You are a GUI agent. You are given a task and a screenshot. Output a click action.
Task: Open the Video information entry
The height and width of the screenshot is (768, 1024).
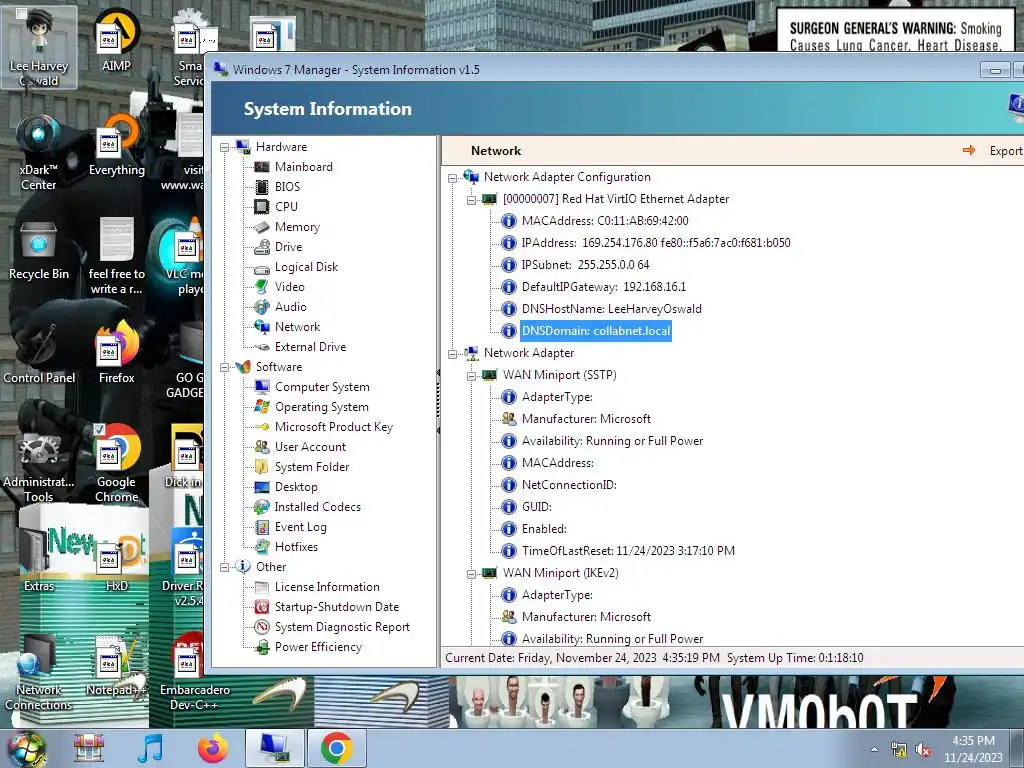[289, 287]
